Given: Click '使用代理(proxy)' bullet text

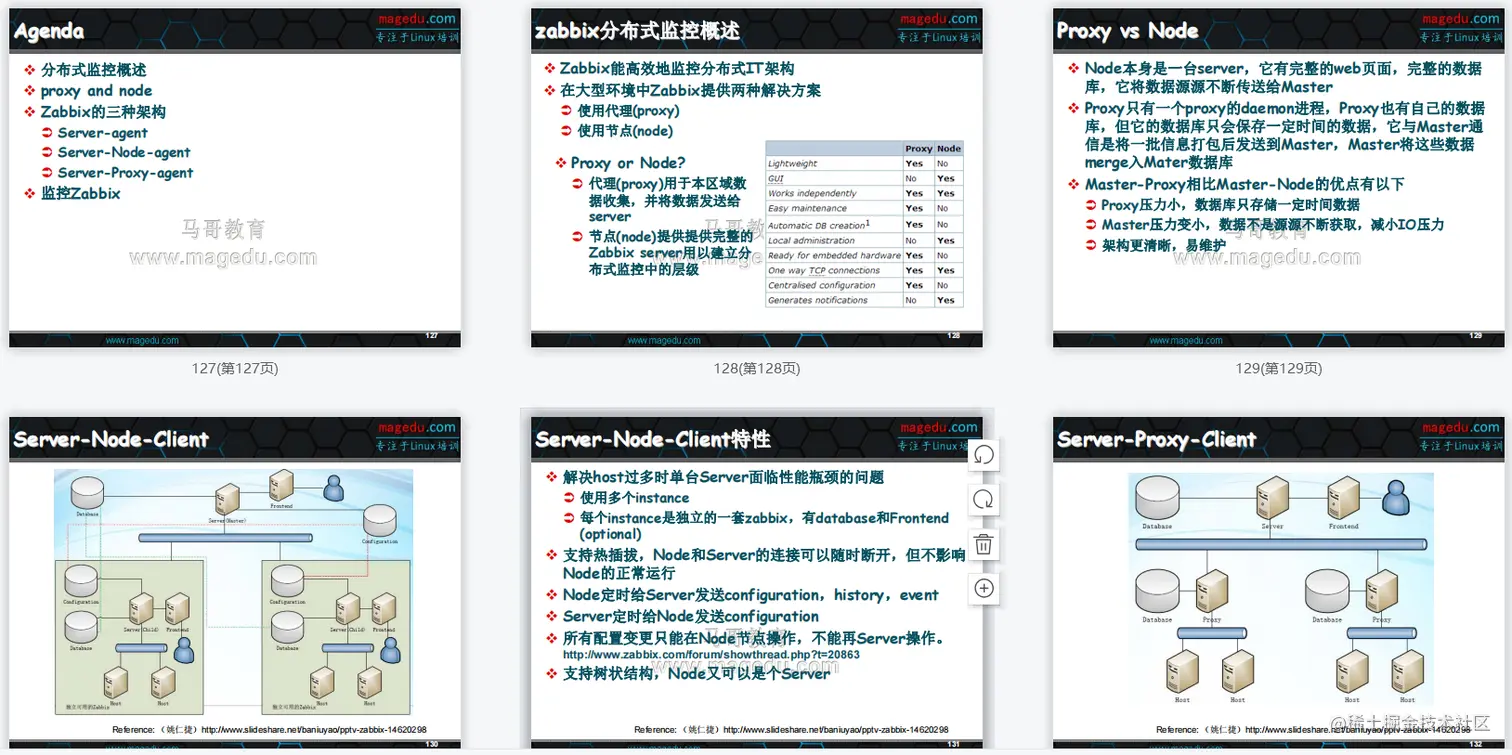Looking at the screenshot, I should pos(628,111).
